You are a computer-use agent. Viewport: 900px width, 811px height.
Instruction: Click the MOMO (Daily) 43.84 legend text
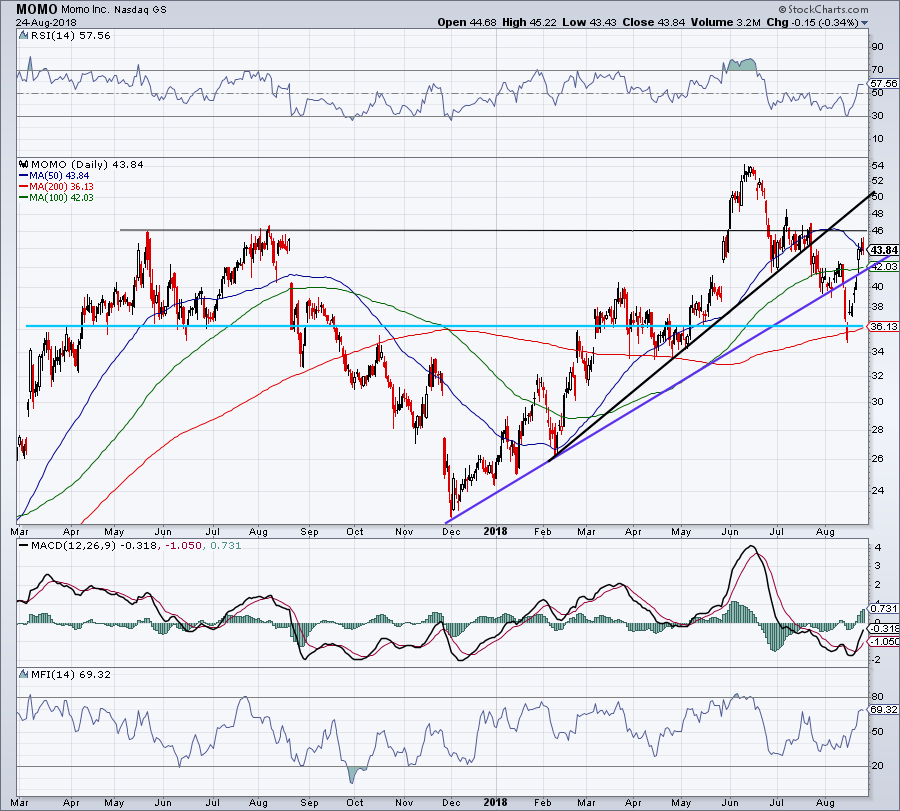click(87, 164)
